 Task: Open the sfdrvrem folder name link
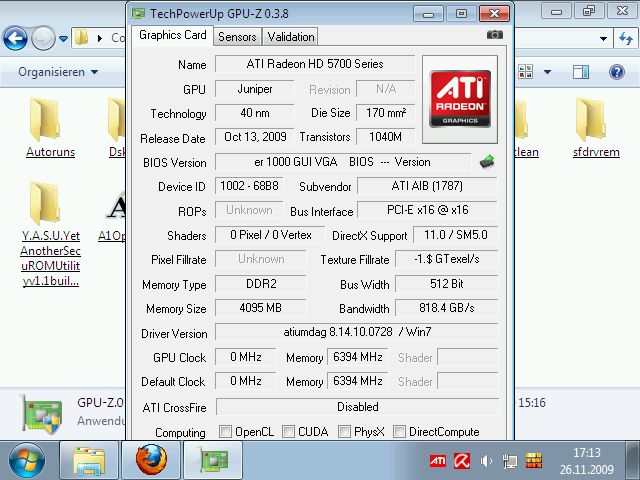[x=596, y=152]
